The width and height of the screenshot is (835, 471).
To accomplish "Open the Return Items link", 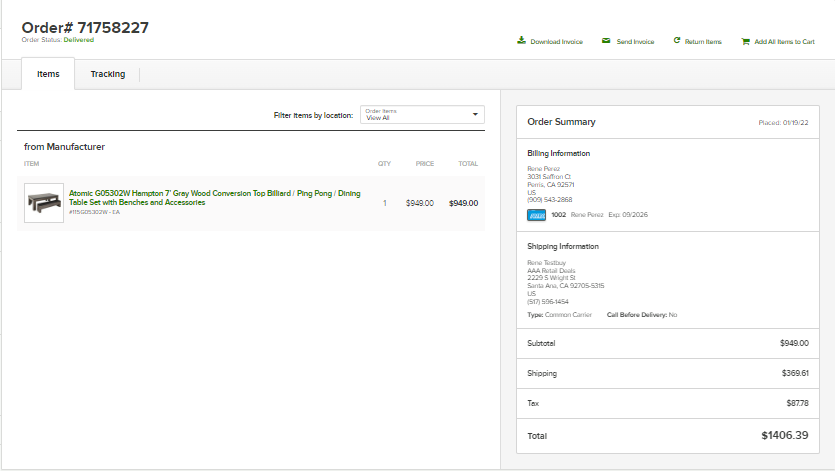I will [703, 42].
